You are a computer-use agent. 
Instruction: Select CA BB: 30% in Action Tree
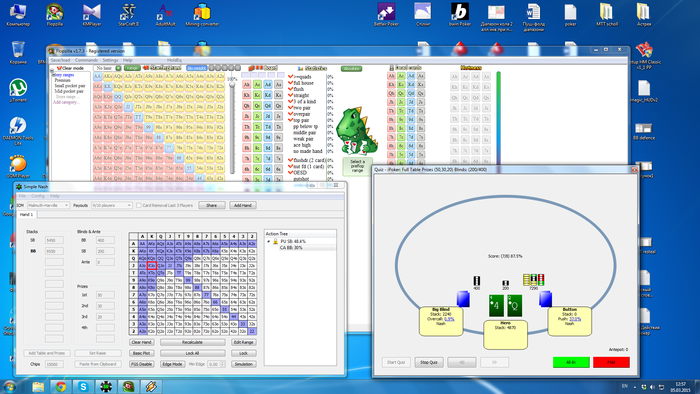291,248
